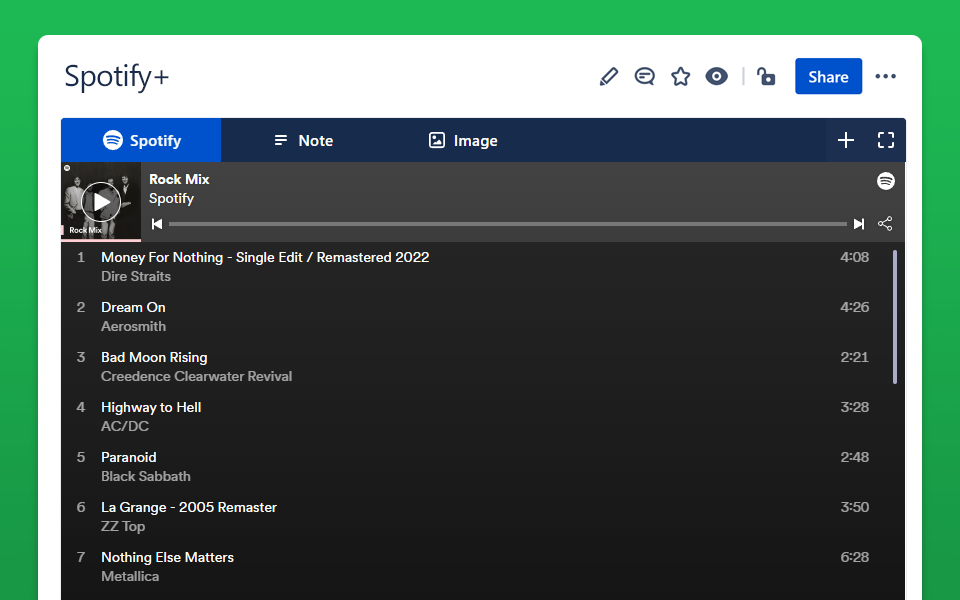Skip to the previous track

click(x=157, y=224)
